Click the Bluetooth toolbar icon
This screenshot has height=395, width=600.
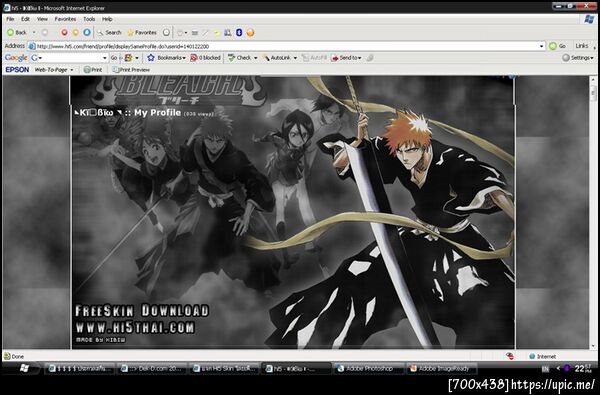[x=239, y=33]
